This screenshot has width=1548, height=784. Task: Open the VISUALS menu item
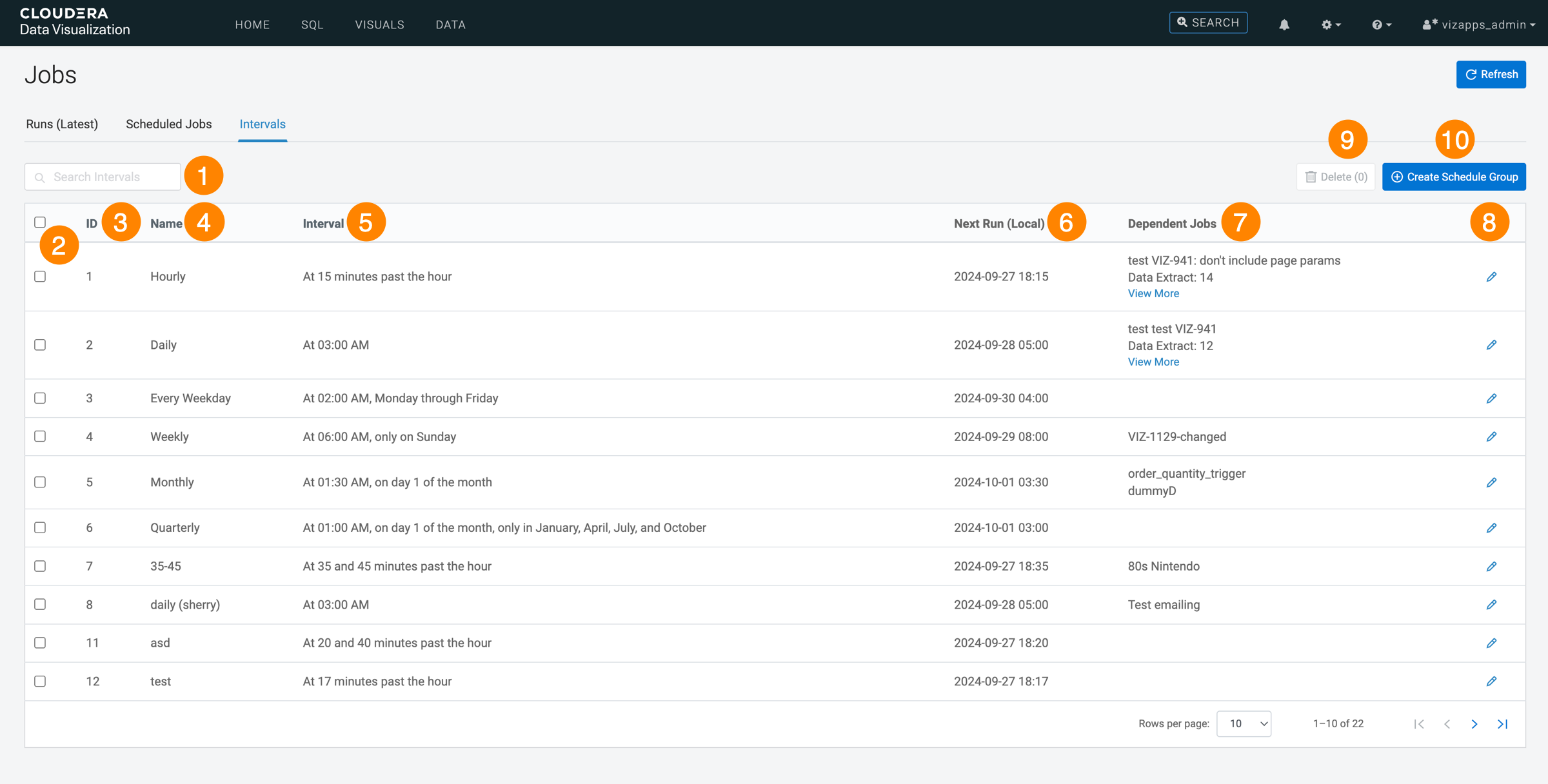pos(379,24)
